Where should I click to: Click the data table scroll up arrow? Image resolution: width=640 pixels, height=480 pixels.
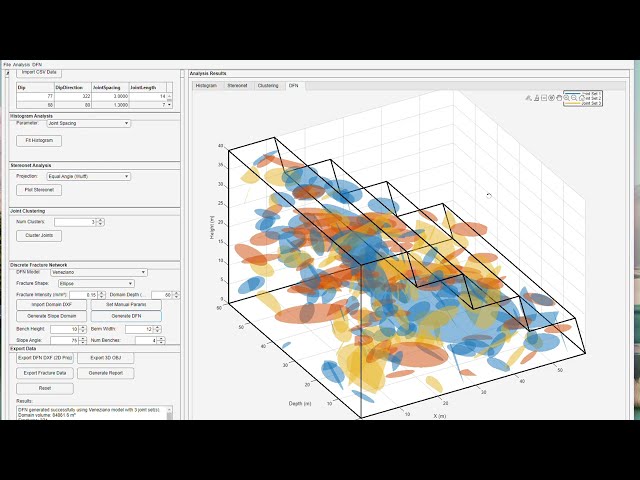coord(169,96)
